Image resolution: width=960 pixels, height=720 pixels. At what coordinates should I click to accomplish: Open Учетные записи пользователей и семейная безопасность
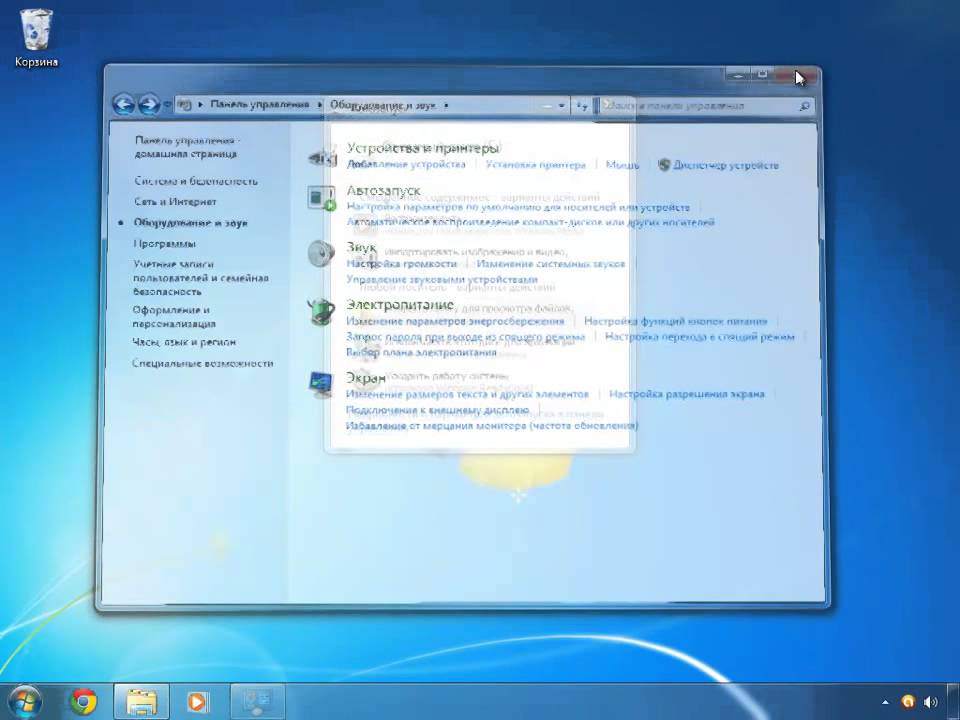(201, 278)
